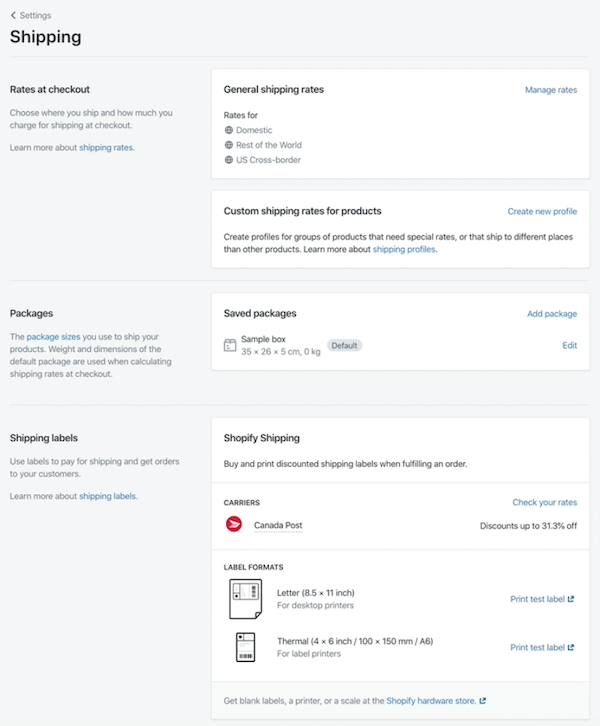The image size is (600, 726).
Task: Click the globe icon next to US Cross-border
Action: [229, 160]
